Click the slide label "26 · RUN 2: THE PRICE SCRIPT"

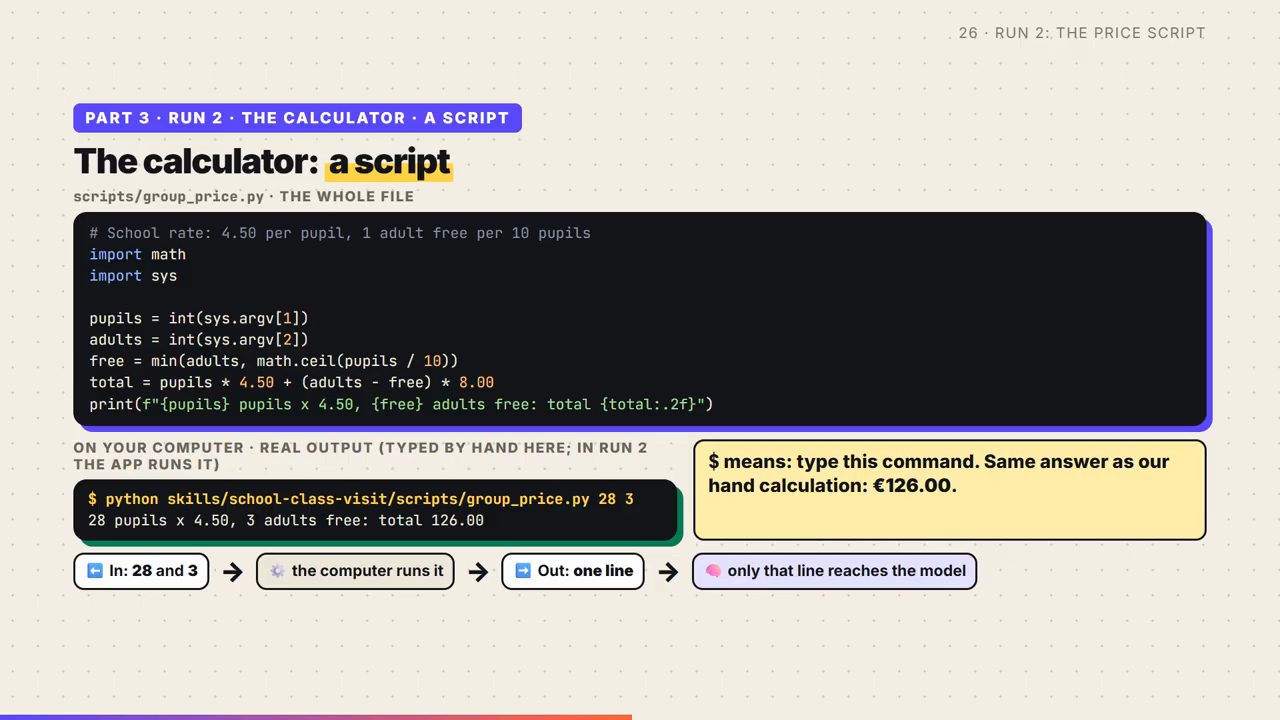click(1082, 33)
